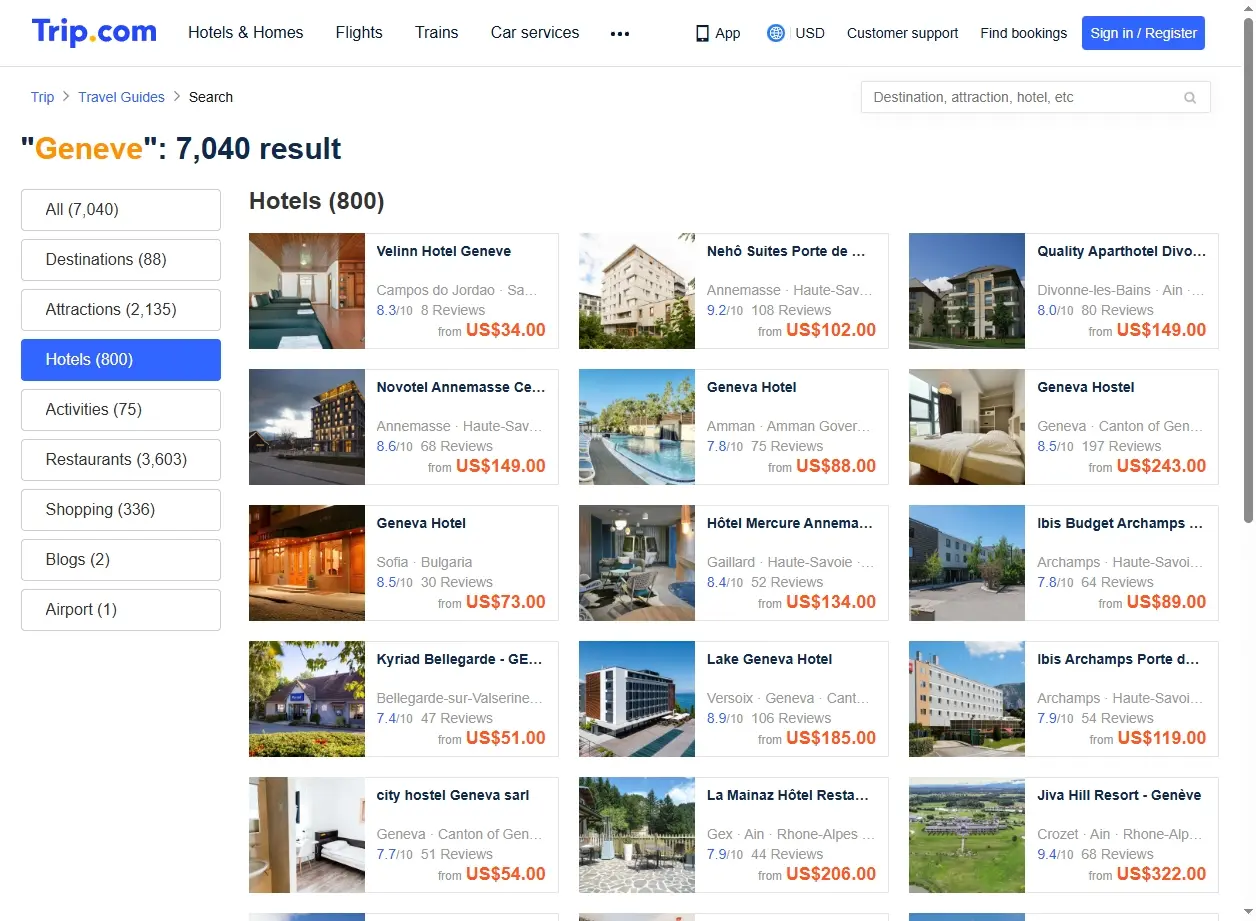Viewport: 1256px width, 921px height.
Task: Click the US$322.00 price
Action: coord(1161,874)
